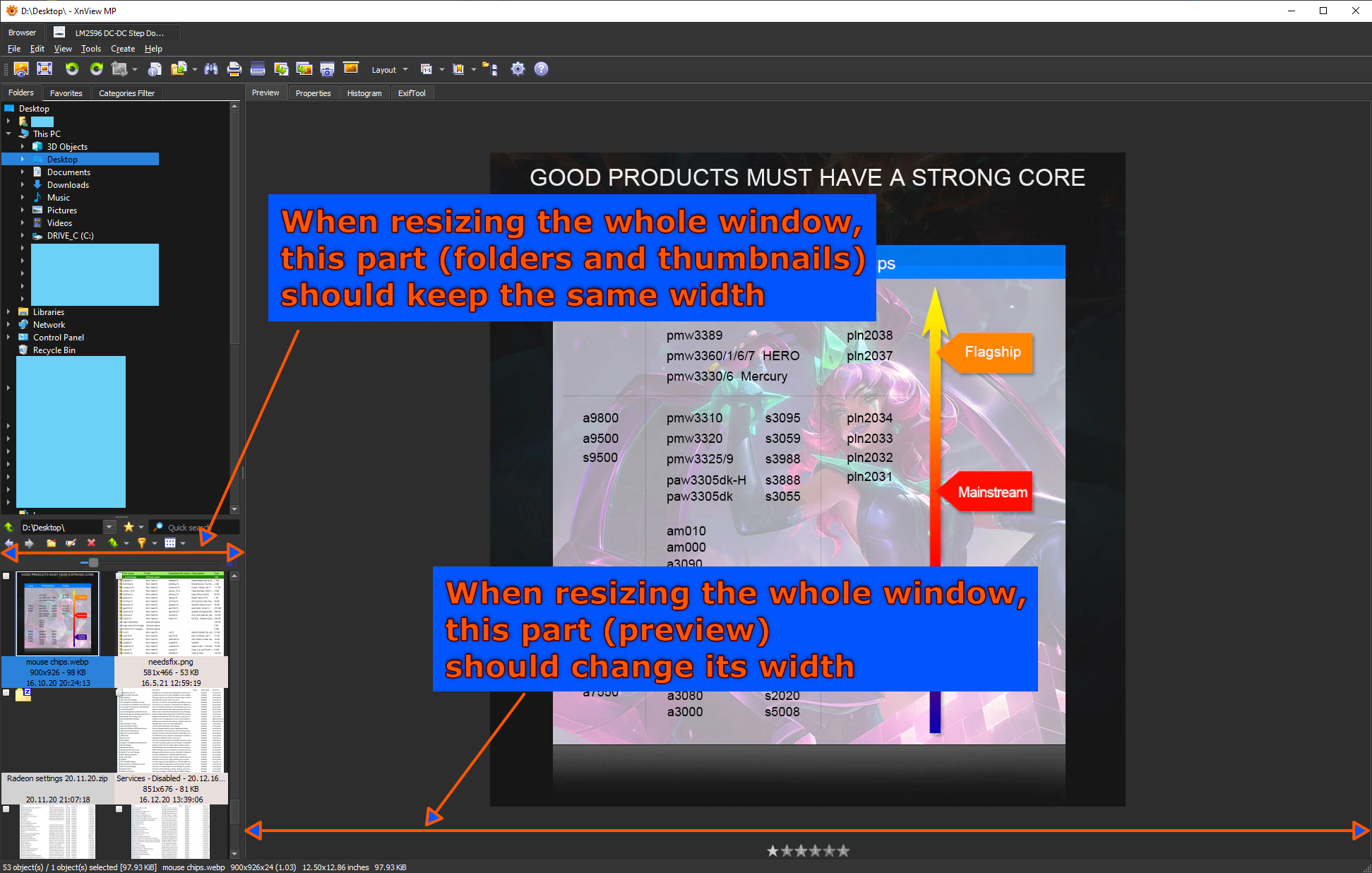Click the binoculars Find icon

[x=211, y=69]
